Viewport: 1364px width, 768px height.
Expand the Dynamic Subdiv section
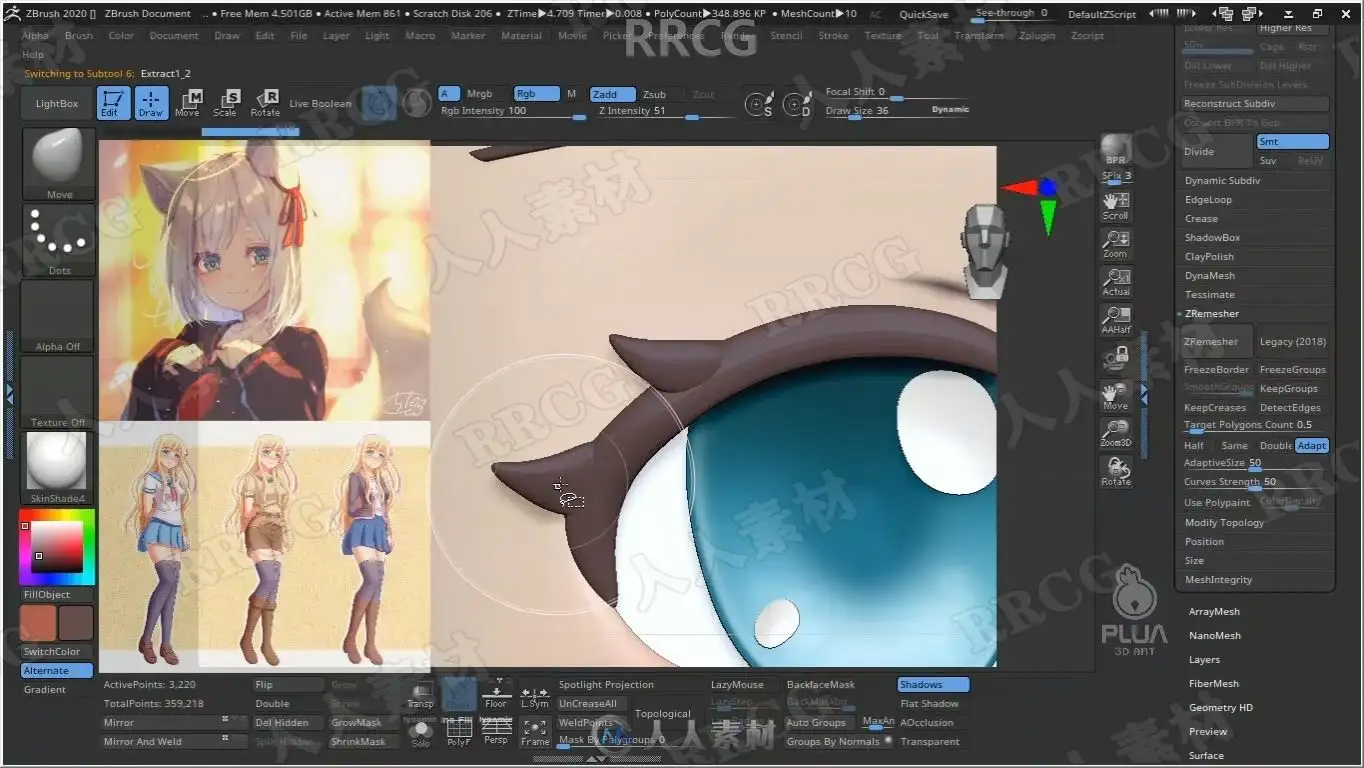(x=1222, y=181)
